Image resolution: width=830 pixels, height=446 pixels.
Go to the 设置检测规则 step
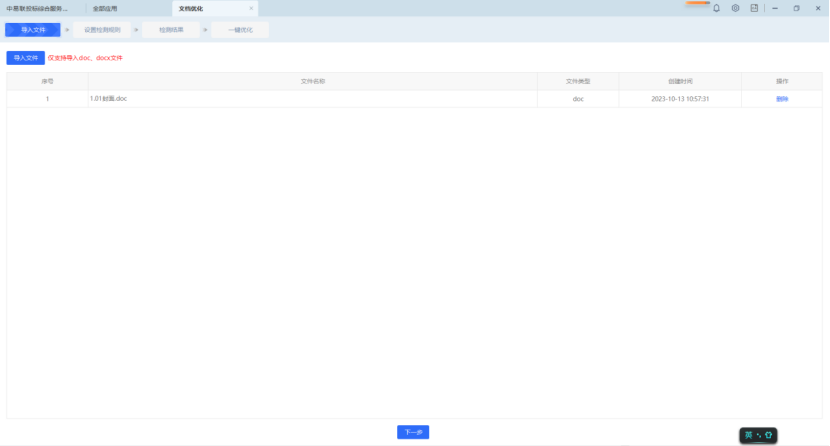(102, 30)
